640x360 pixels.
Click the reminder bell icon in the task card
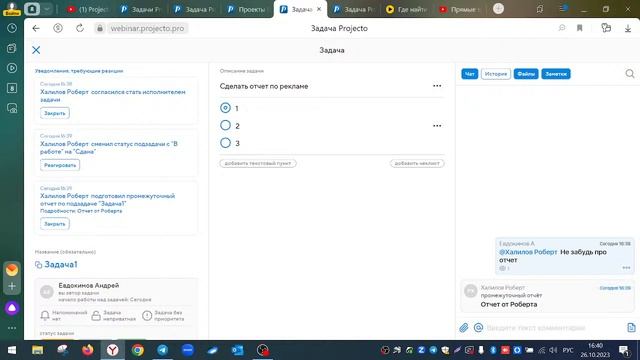tap(45, 316)
